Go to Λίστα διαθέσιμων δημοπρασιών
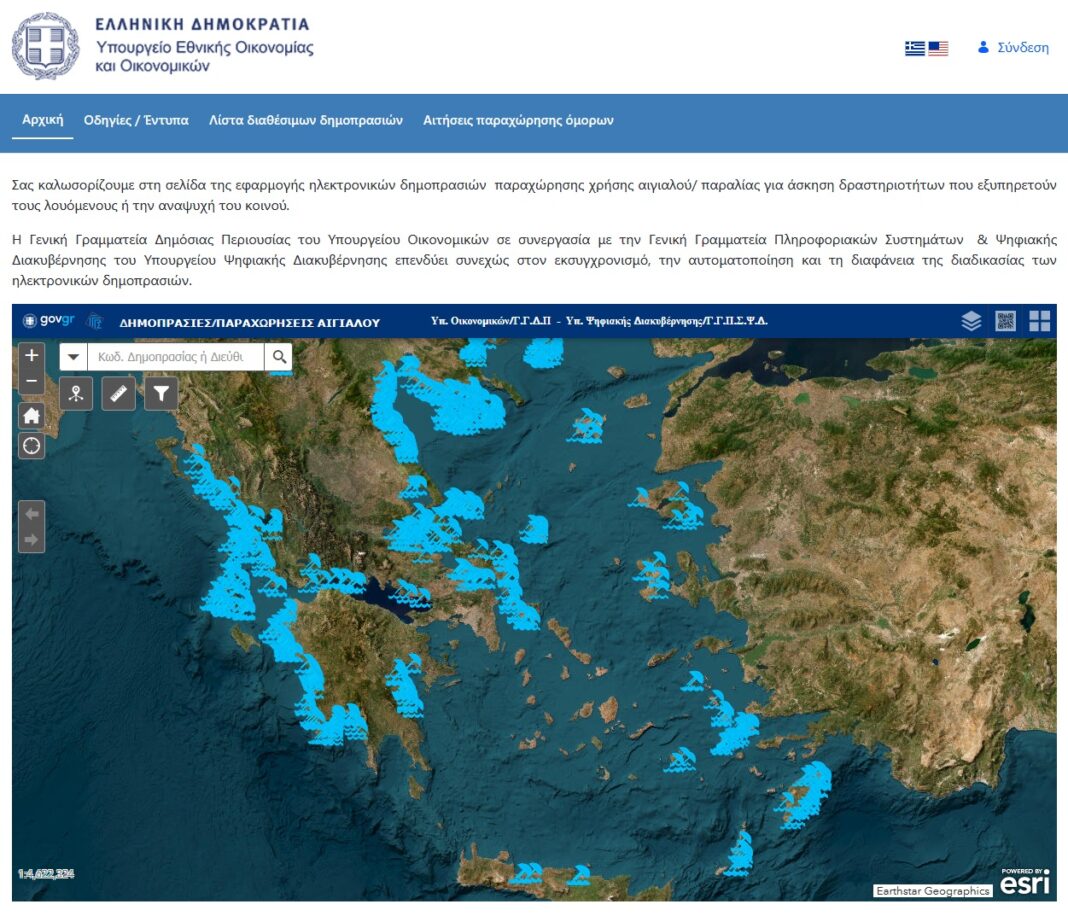 point(305,120)
